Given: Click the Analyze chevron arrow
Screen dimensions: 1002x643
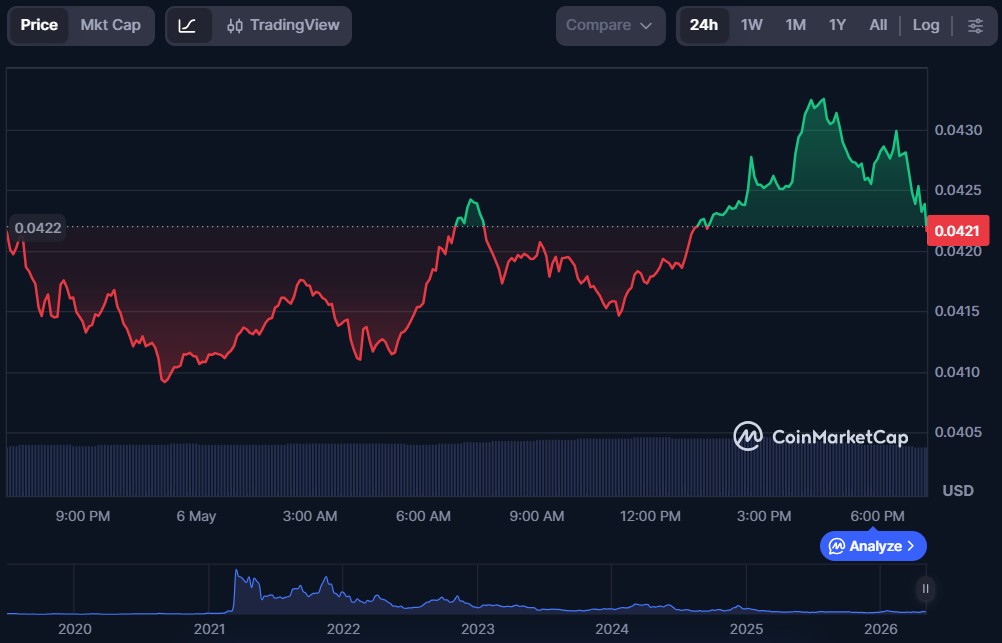Looking at the screenshot, I should (911, 546).
